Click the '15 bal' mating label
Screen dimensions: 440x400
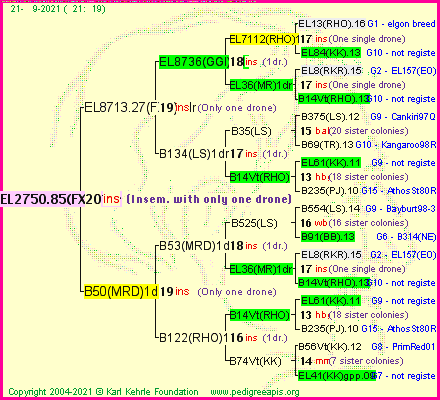(315, 131)
